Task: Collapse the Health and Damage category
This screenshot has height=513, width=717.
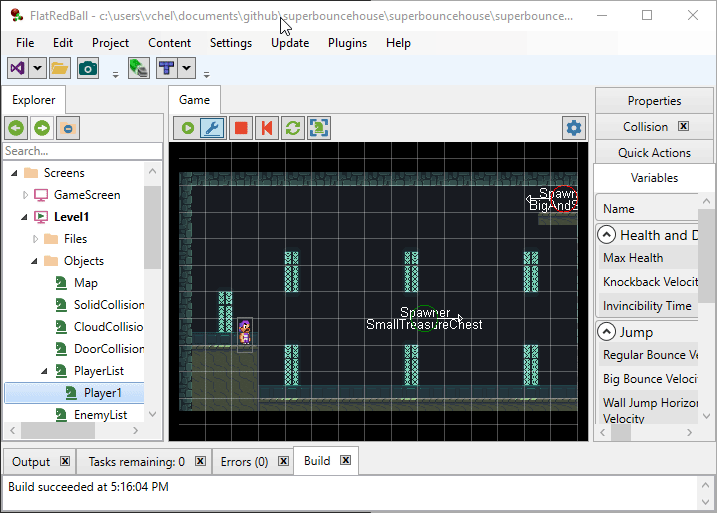Action: 606,235
